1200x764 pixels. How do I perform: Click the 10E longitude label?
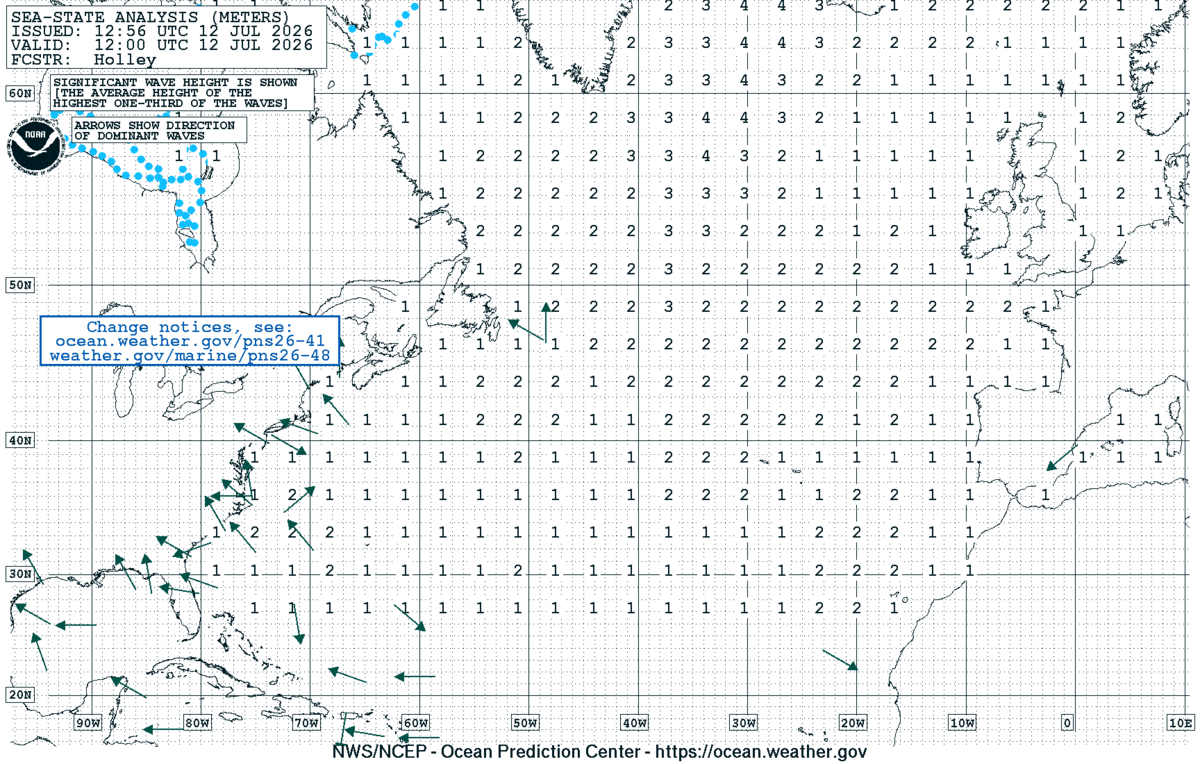coord(1182,723)
